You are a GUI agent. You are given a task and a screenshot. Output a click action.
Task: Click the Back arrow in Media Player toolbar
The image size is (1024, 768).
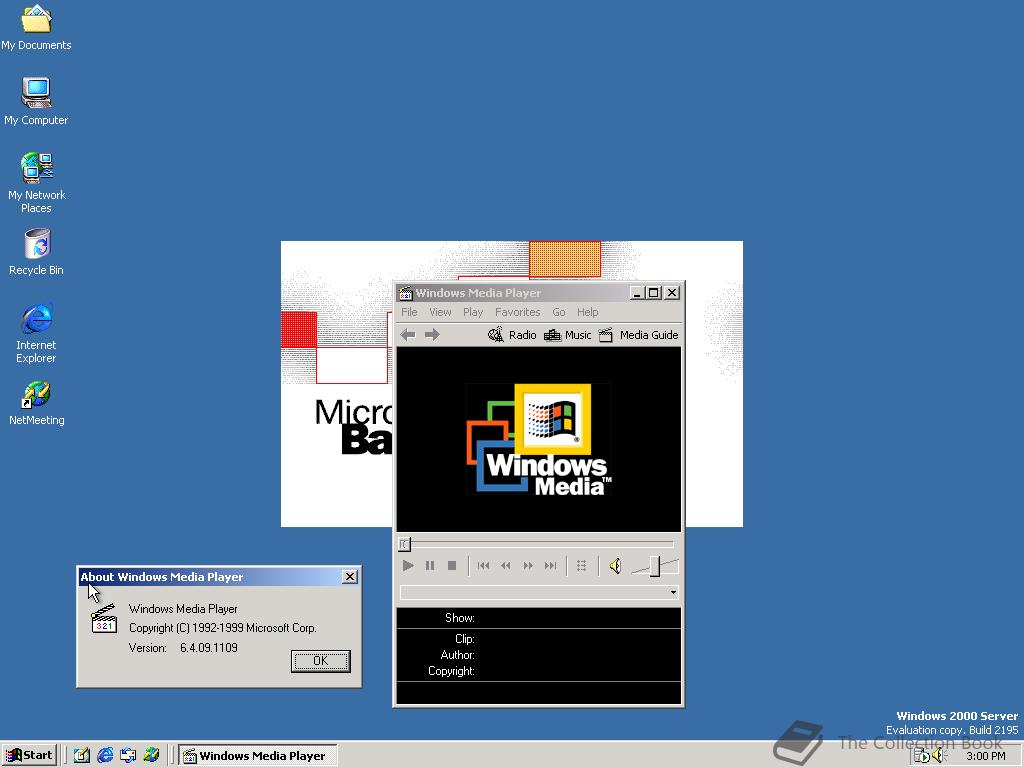tap(408, 335)
